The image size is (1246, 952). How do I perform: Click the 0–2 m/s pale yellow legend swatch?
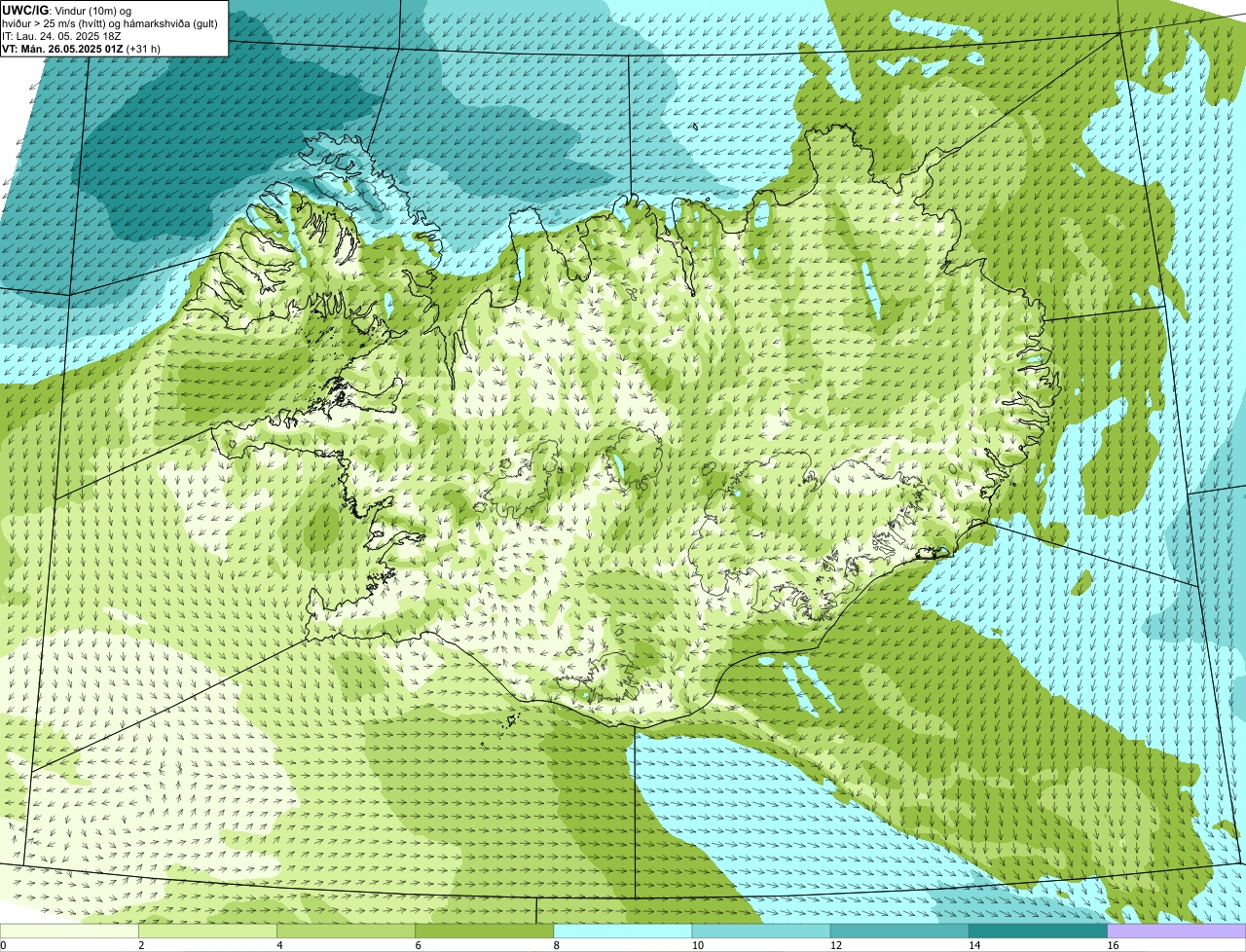coord(69,931)
